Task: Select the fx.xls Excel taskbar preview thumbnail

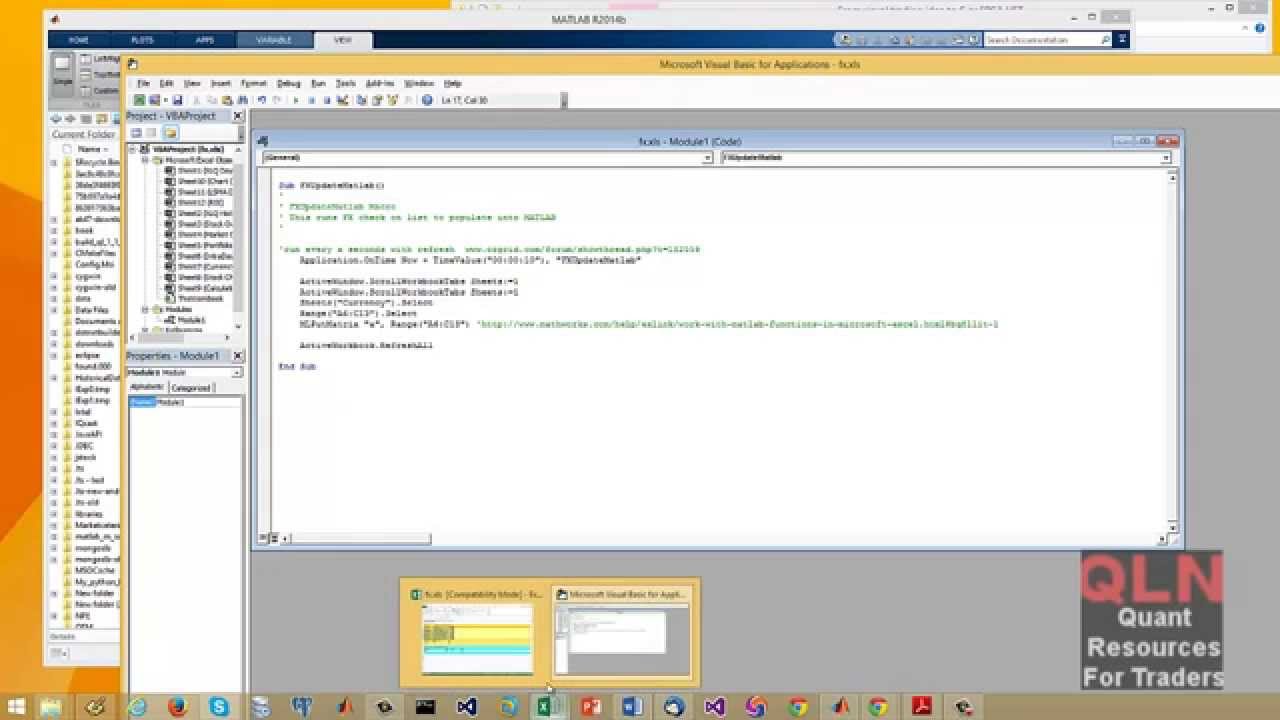Action: click(477, 632)
